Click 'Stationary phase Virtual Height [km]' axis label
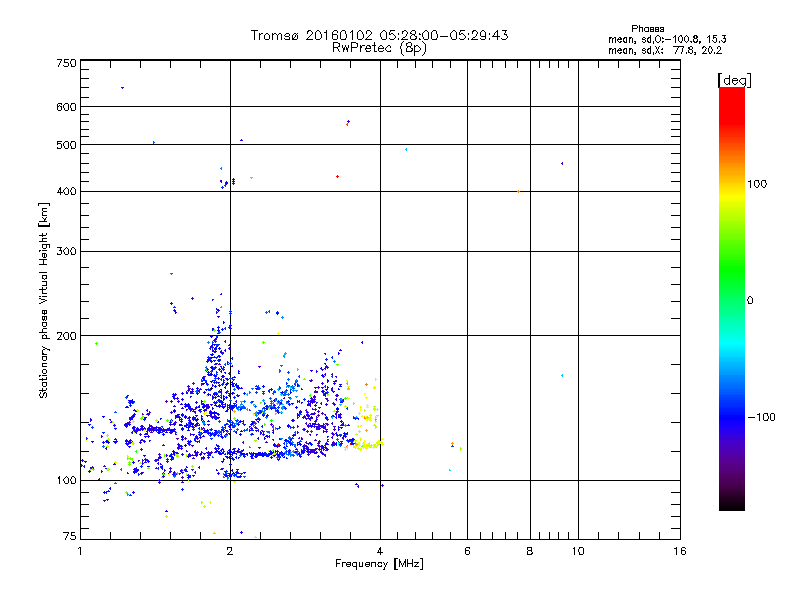Image resolution: width=800 pixels, height=600 pixels. click(x=44, y=301)
